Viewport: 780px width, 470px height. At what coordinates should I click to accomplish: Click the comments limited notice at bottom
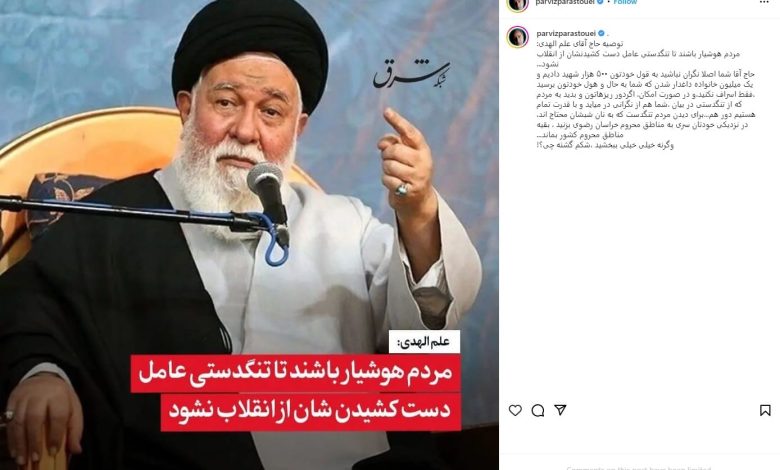coord(639,468)
